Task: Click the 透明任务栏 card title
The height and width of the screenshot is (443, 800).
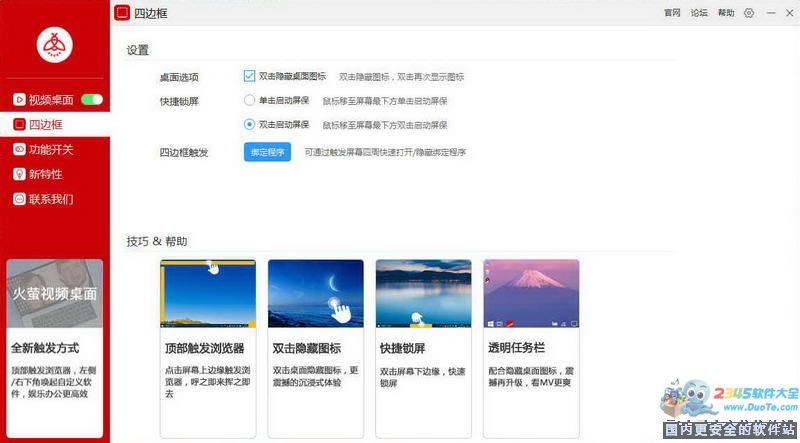Action: pos(516,348)
